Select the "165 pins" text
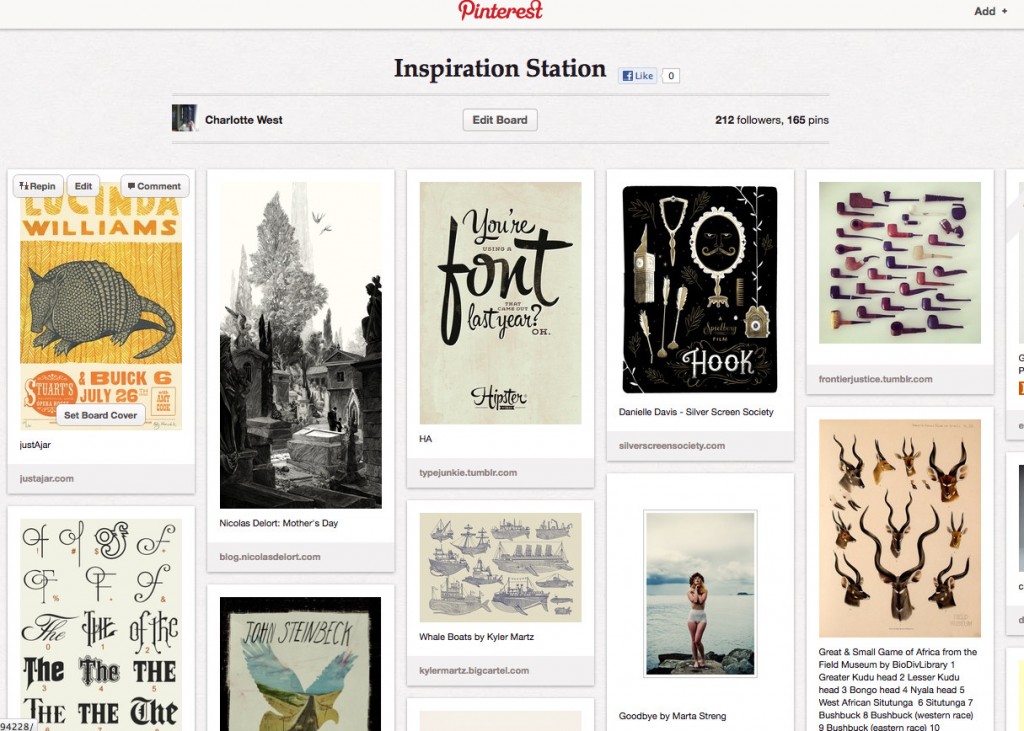The height and width of the screenshot is (731, 1024). (808, 120)
